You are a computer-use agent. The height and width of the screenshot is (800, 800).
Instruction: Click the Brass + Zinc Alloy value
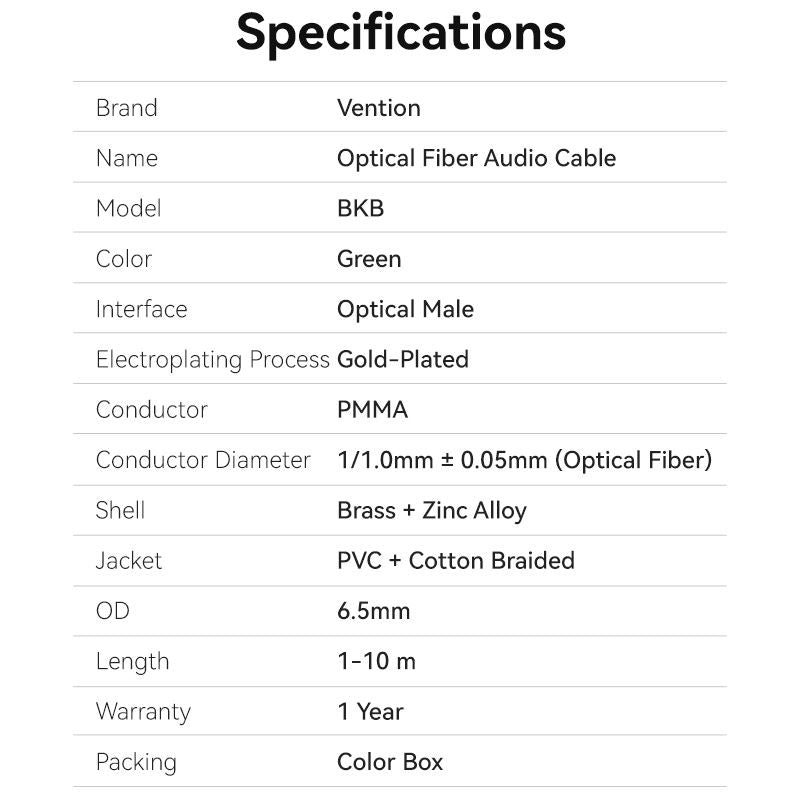(431, 511)
